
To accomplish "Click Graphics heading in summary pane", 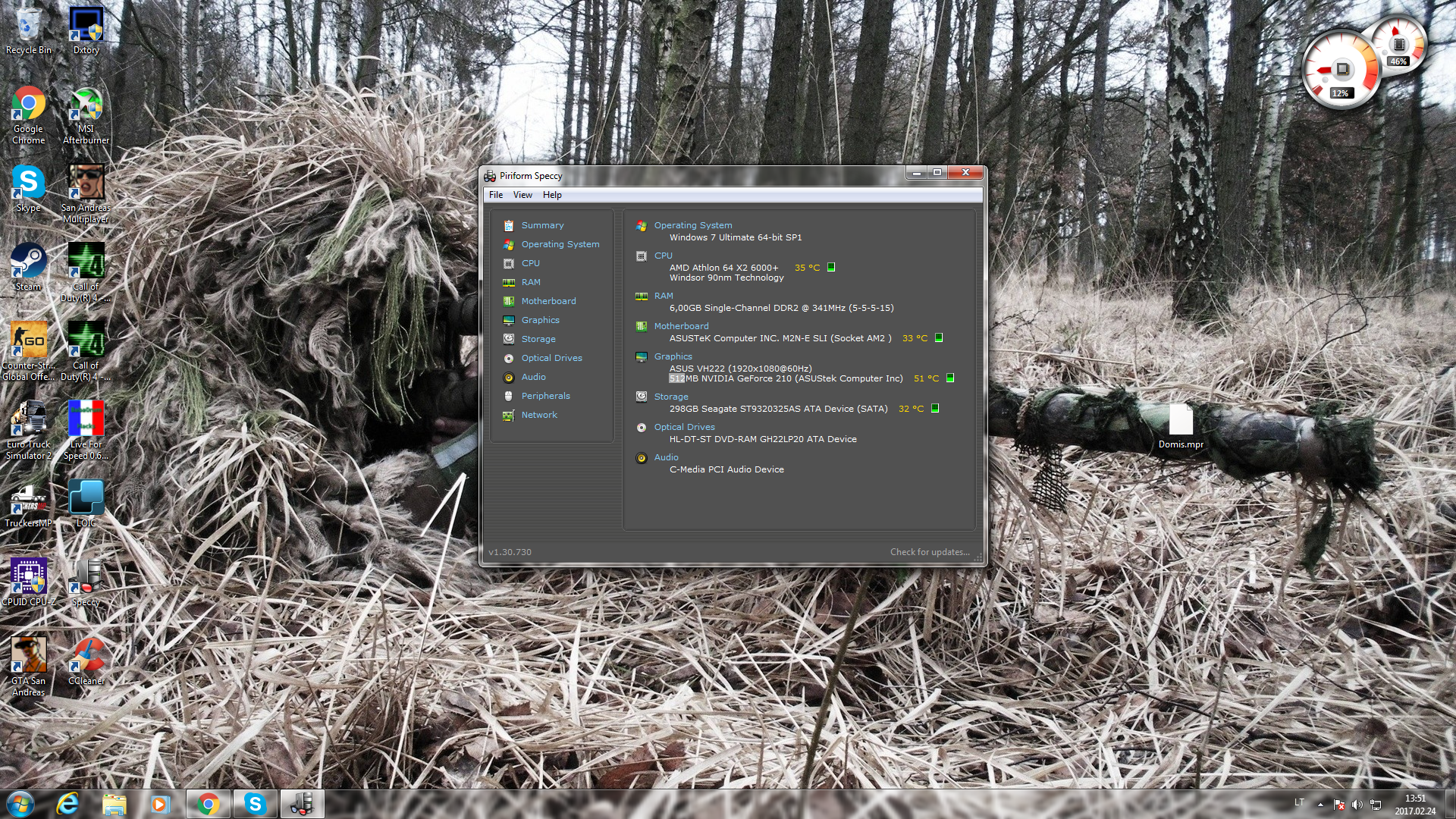I will tap(673, 356).
